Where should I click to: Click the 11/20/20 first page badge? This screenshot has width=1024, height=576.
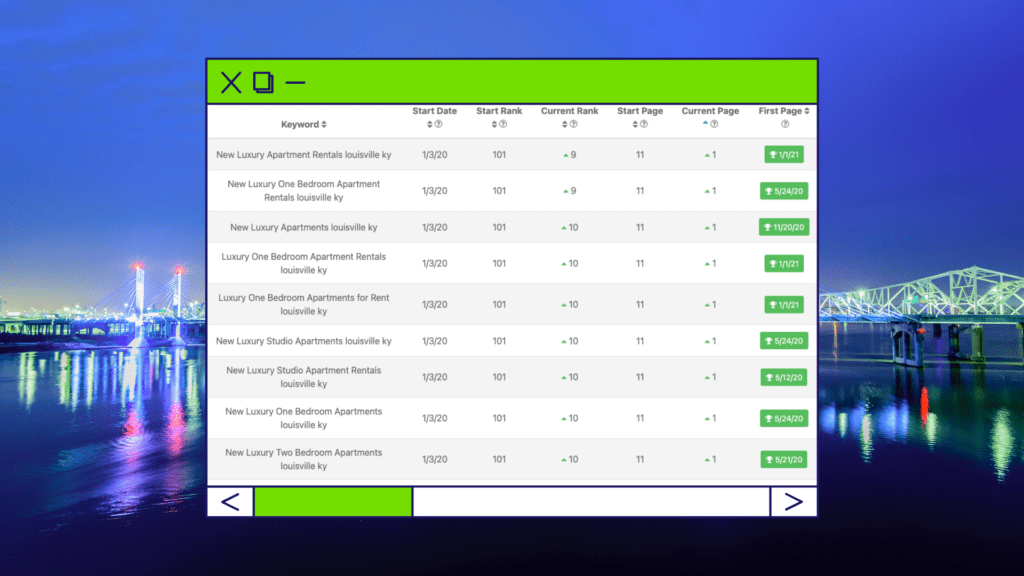[784, 227]
